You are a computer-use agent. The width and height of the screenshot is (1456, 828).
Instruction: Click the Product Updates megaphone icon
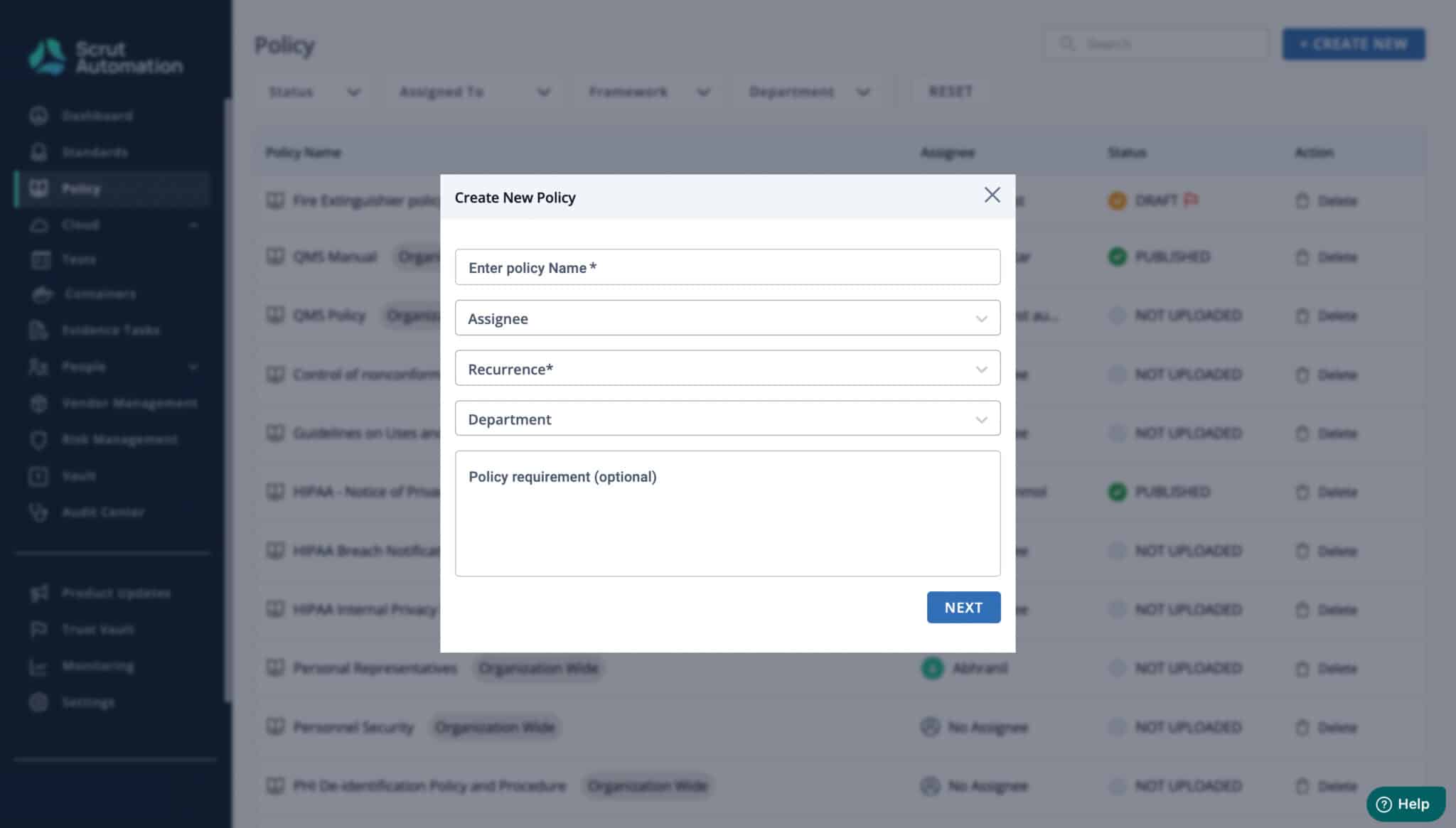39,593
